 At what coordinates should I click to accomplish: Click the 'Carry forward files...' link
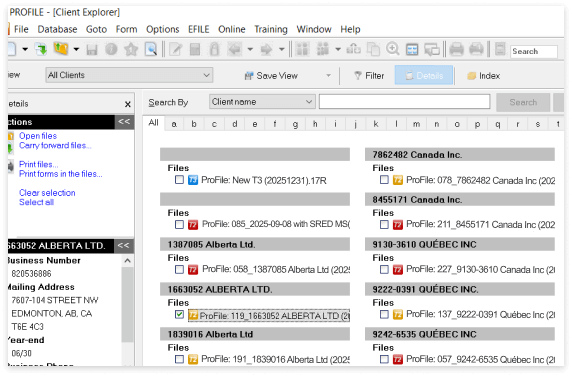(55, 146)
